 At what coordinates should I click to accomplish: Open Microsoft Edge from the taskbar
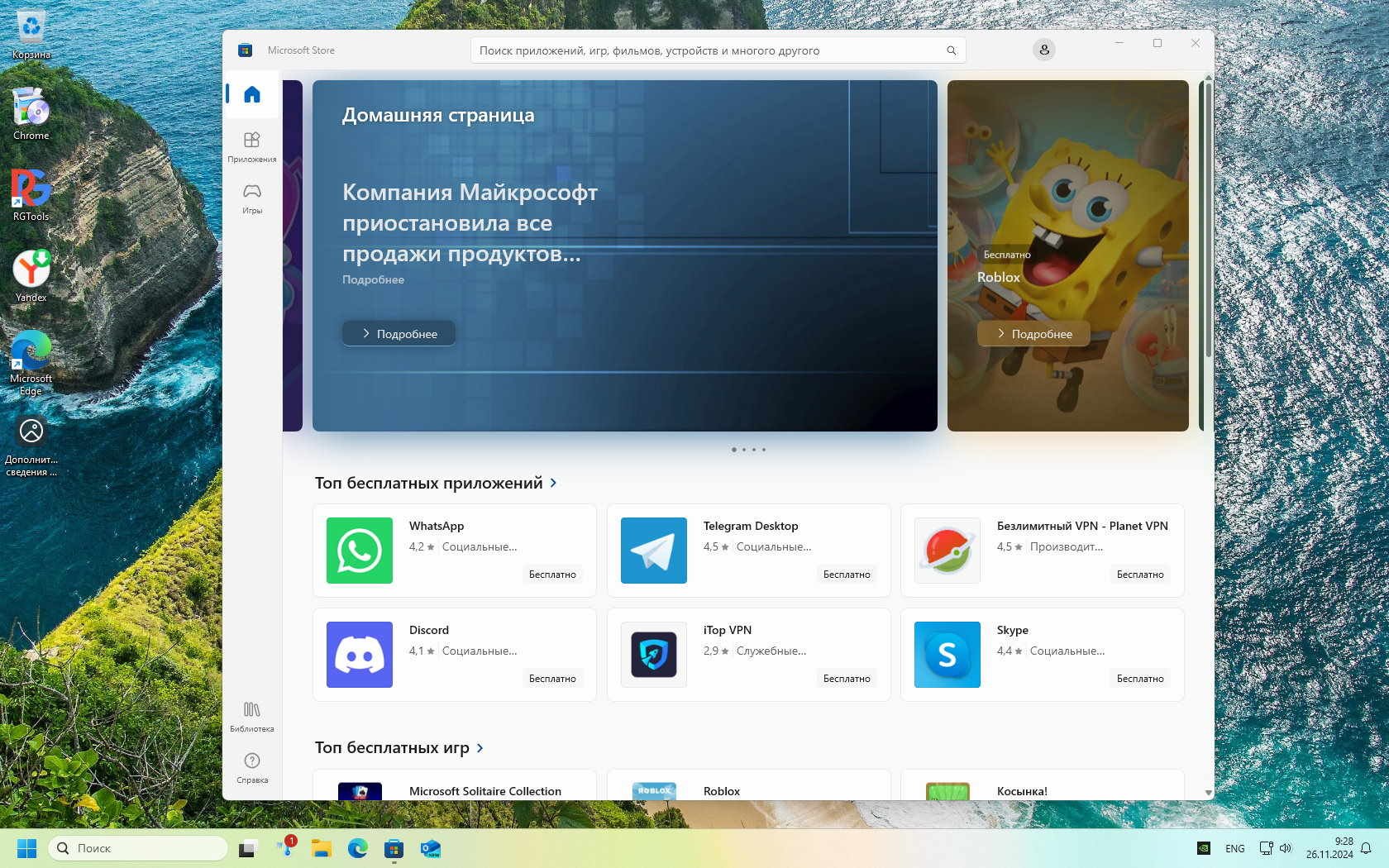click(x=357, y=848)
